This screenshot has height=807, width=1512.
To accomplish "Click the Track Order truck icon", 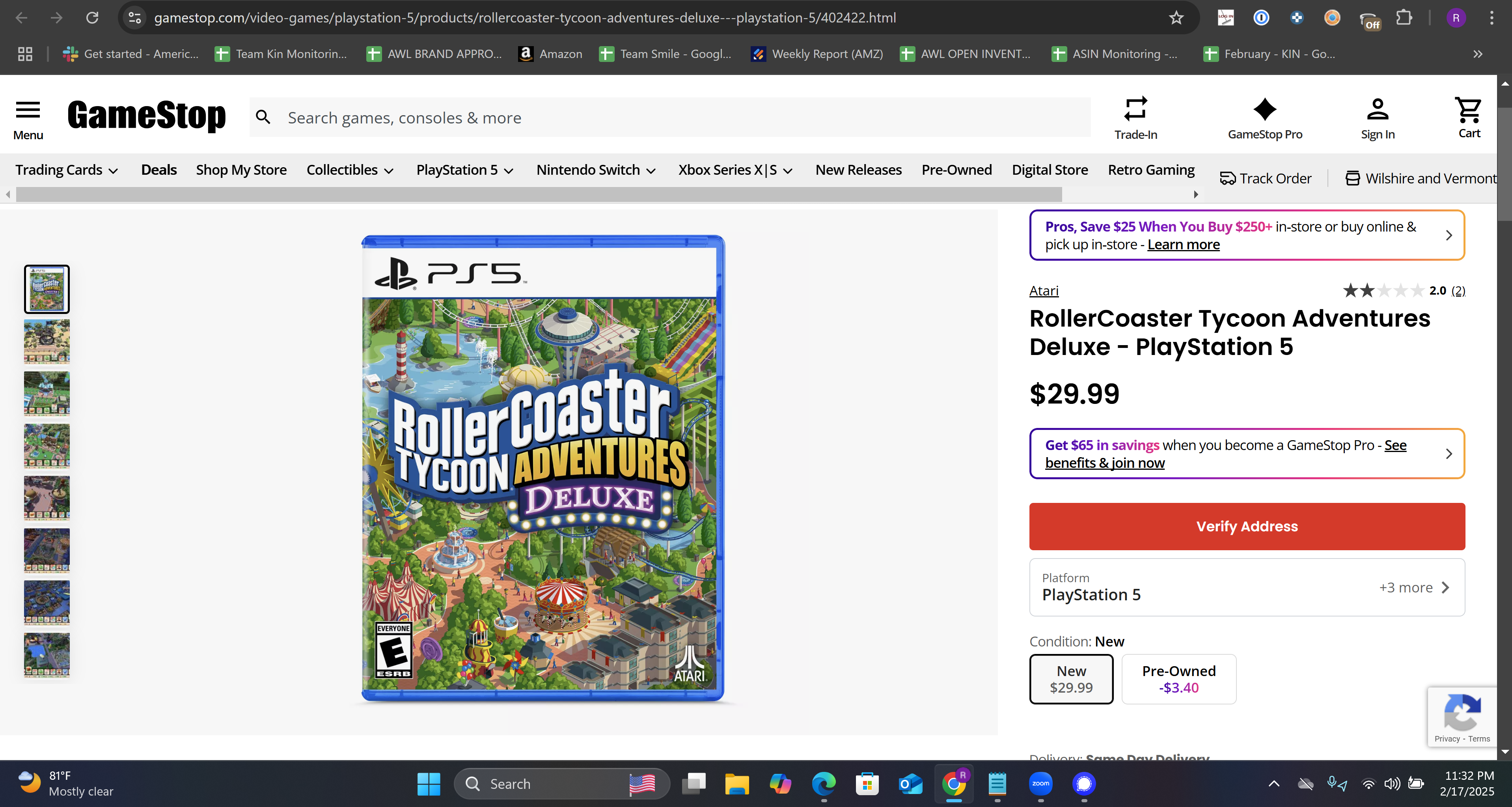I will click(1227, 179).
